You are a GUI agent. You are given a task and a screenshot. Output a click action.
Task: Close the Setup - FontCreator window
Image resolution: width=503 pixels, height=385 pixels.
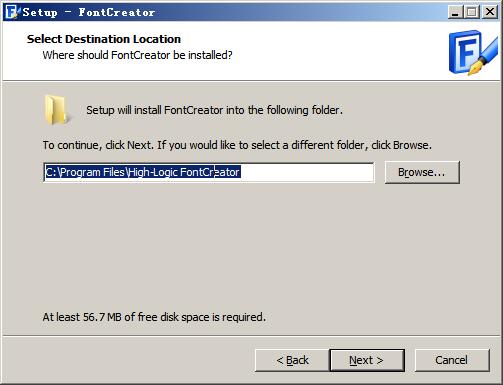pos(490,12)
